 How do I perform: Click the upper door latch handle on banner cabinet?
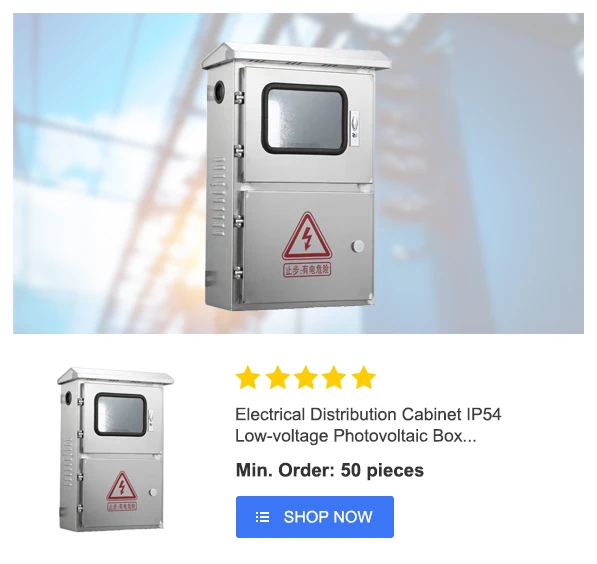[x=354, y=128]
